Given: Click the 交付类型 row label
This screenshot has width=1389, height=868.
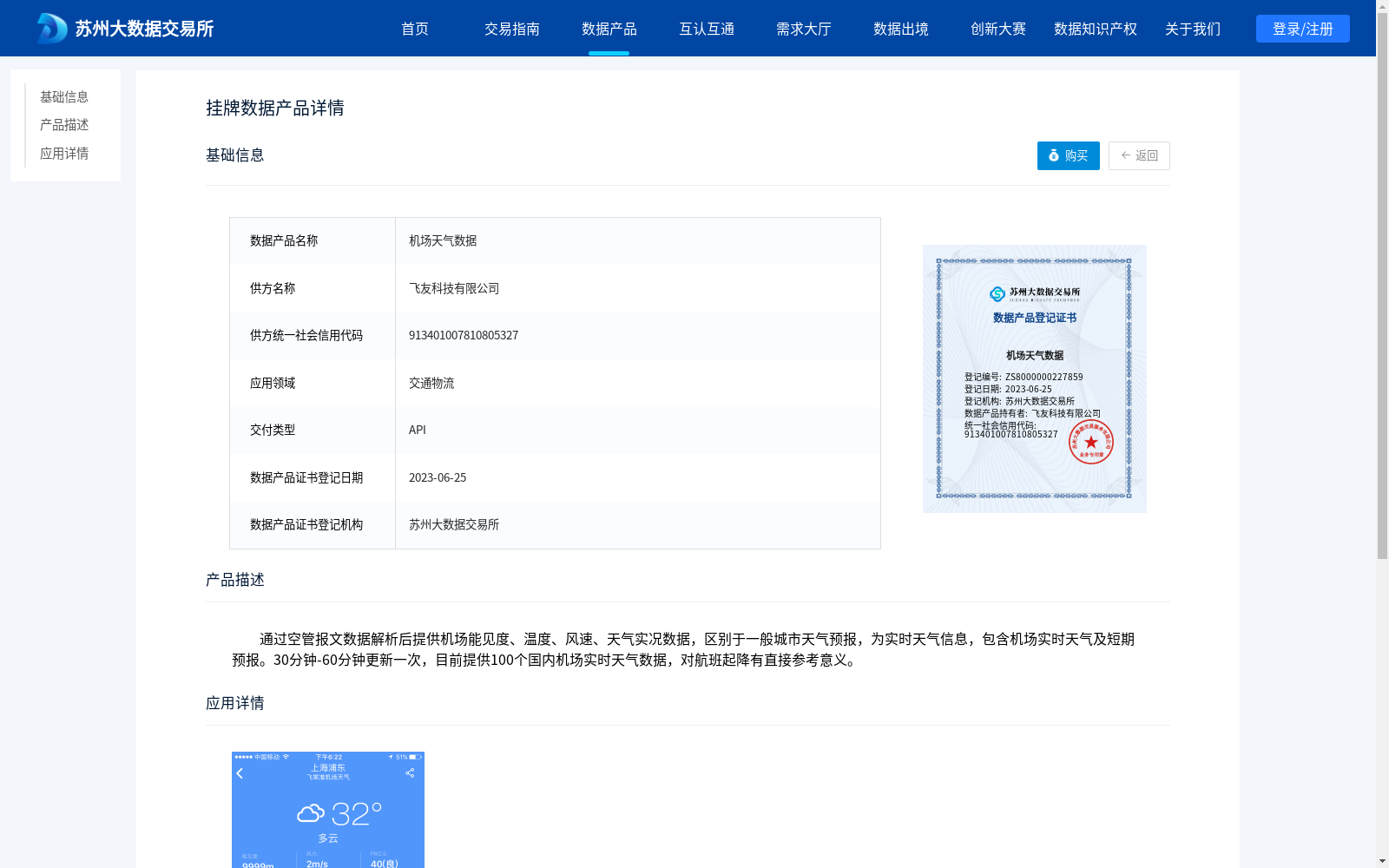Looking at the screenshot, I should coord(273,431).
